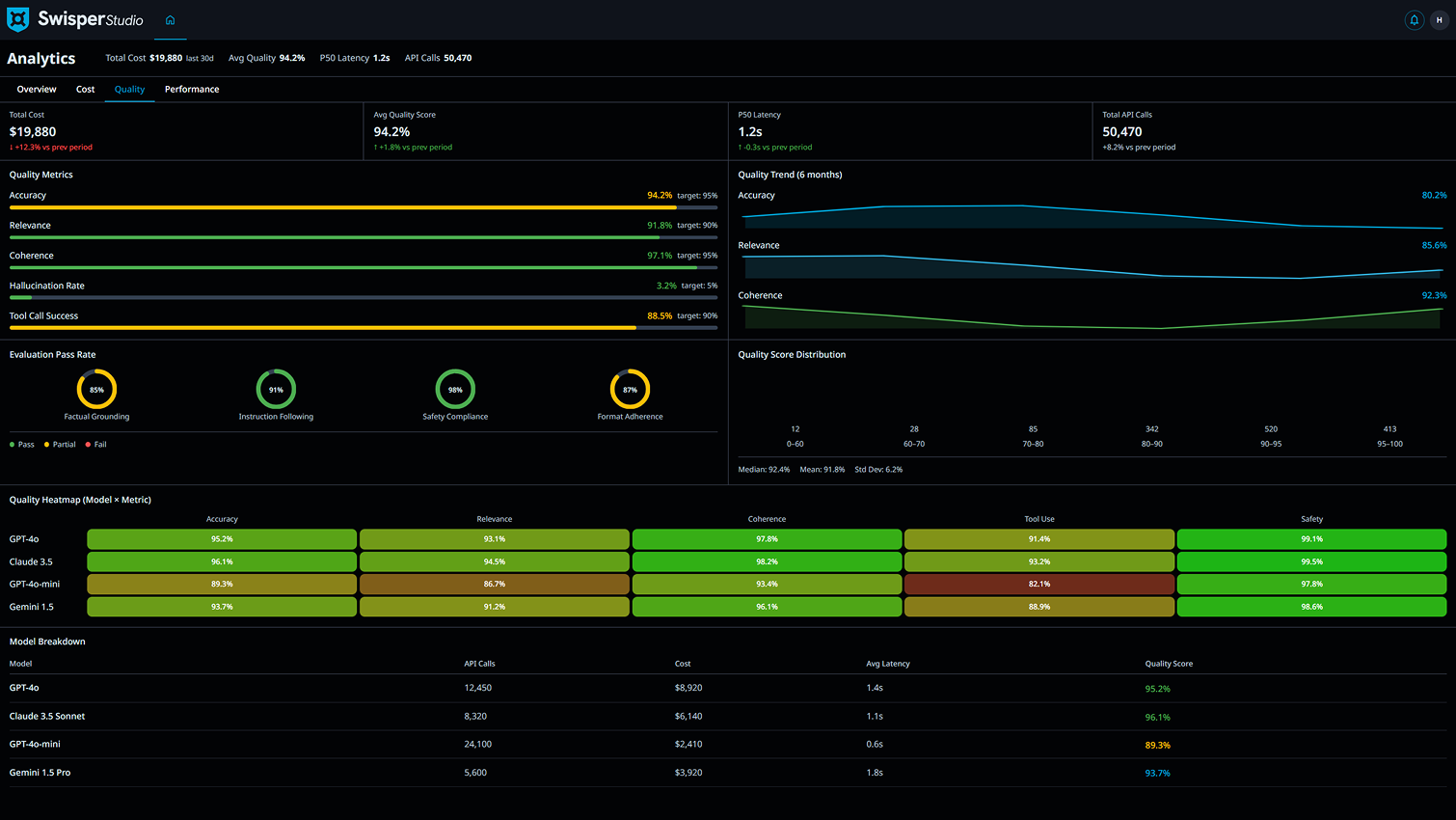Click GPT-4o-mini Tool Use 82.1% heatmap cell
1456x820 pixels.
[x=1038, y=585]
